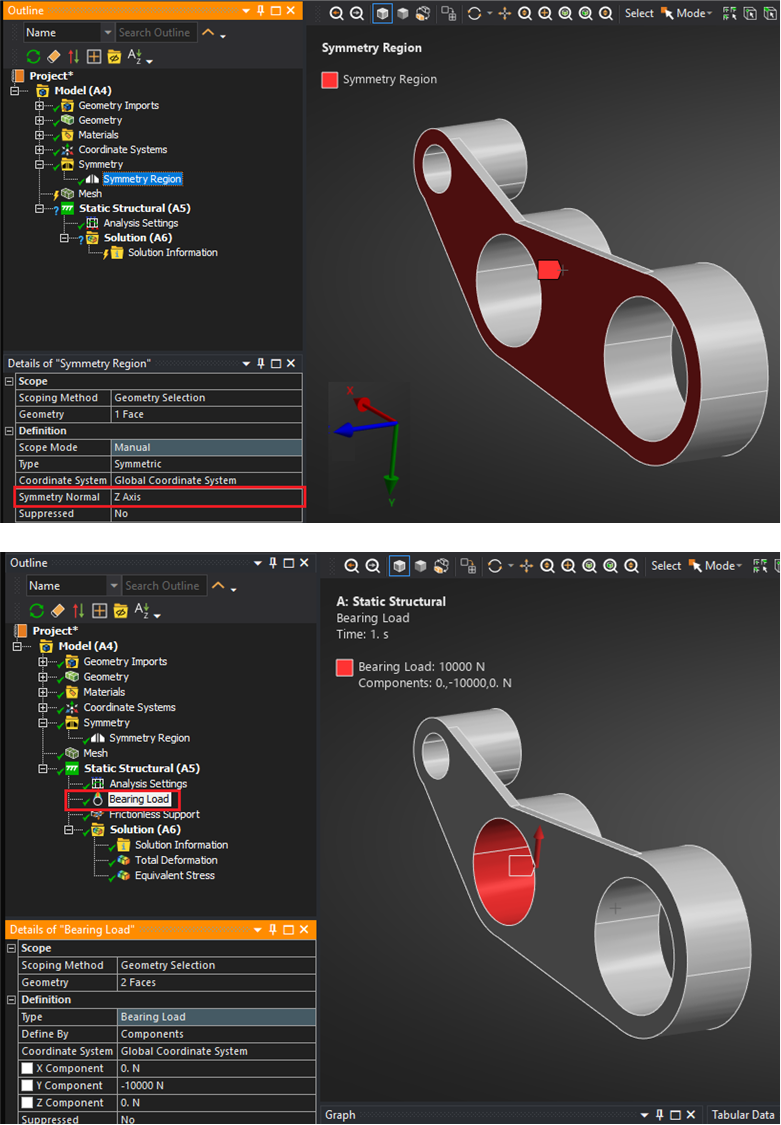Activate the Pan cross-arrows tool in Symmetry Region window
The width and height of the screenshot is (781, 1125).
[x=505, y=14]
